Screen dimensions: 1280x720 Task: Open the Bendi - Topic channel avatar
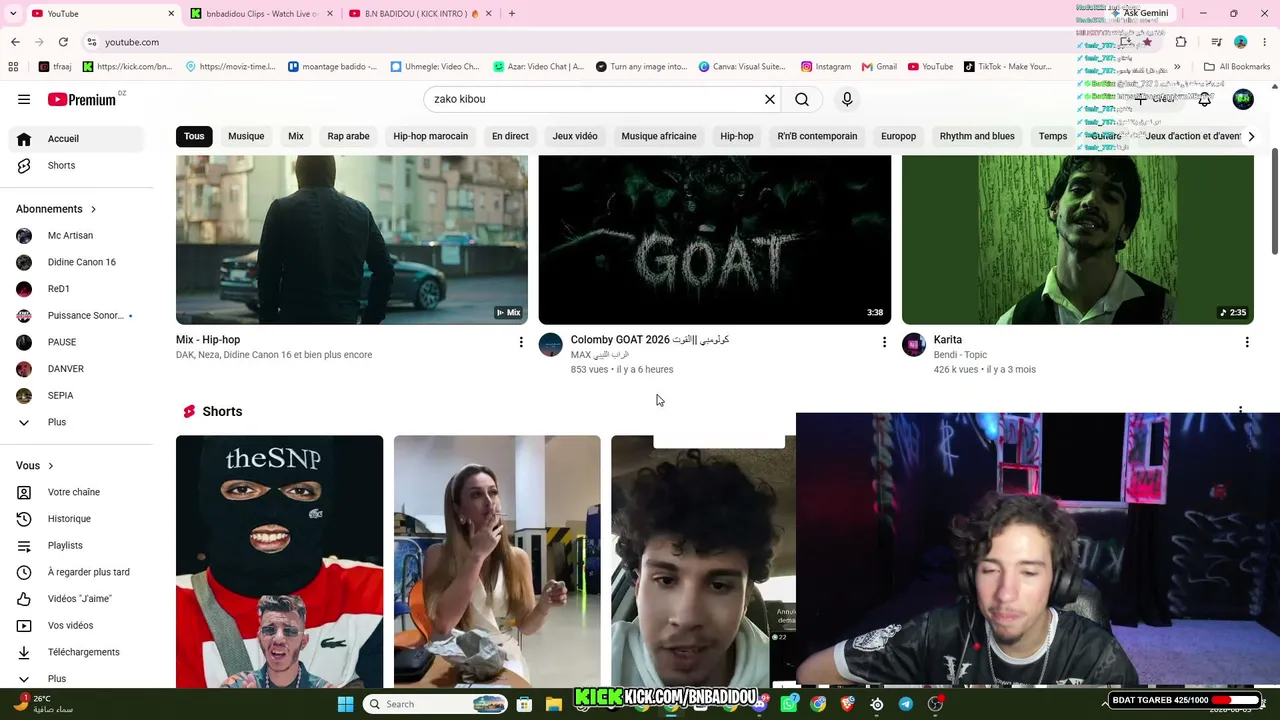point(914,345)
